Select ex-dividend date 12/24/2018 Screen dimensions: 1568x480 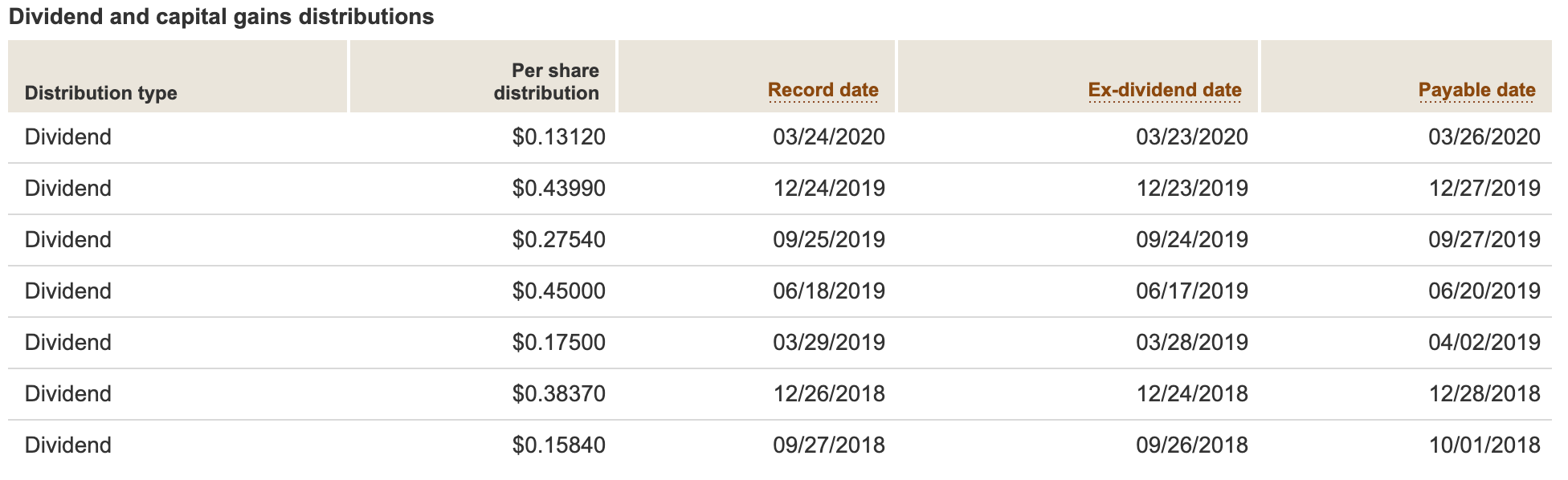[1192, 394]
